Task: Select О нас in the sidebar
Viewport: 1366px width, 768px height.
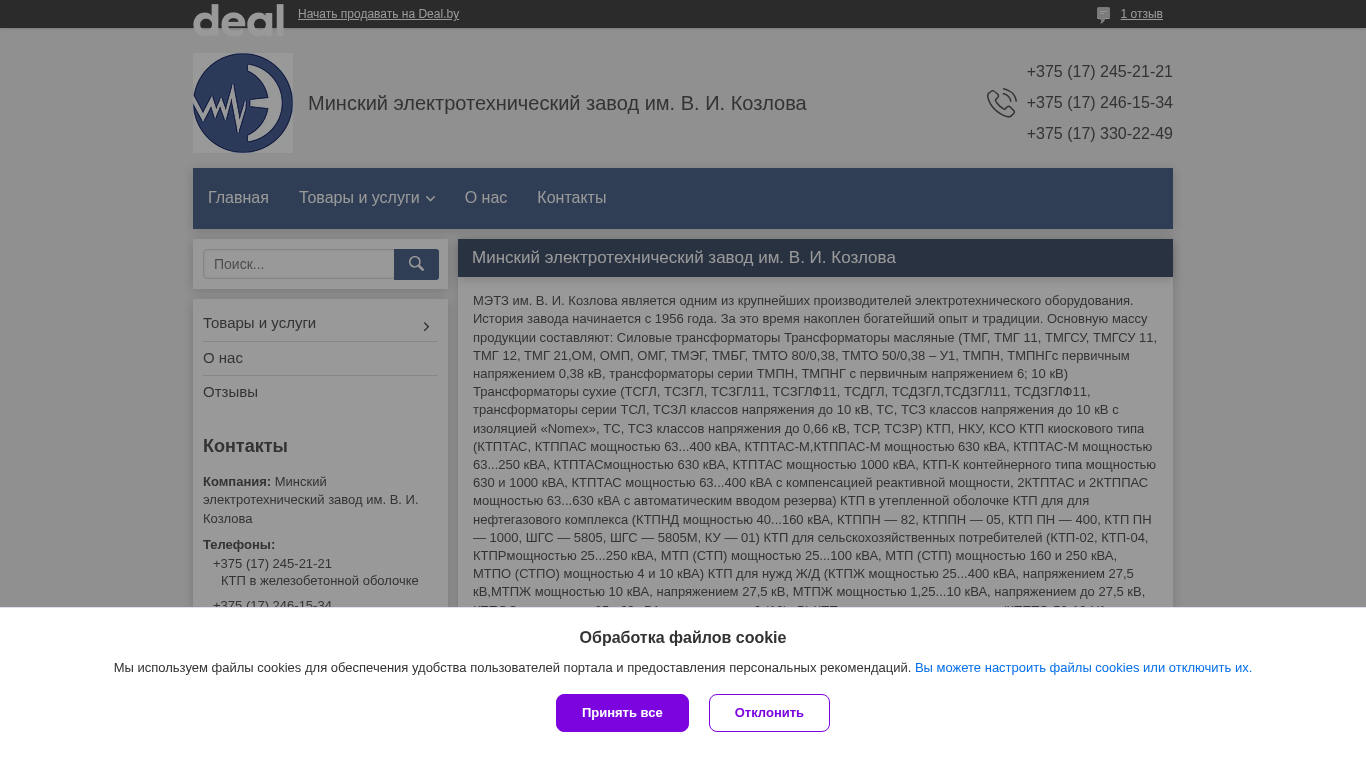Action: pos(223,358)
